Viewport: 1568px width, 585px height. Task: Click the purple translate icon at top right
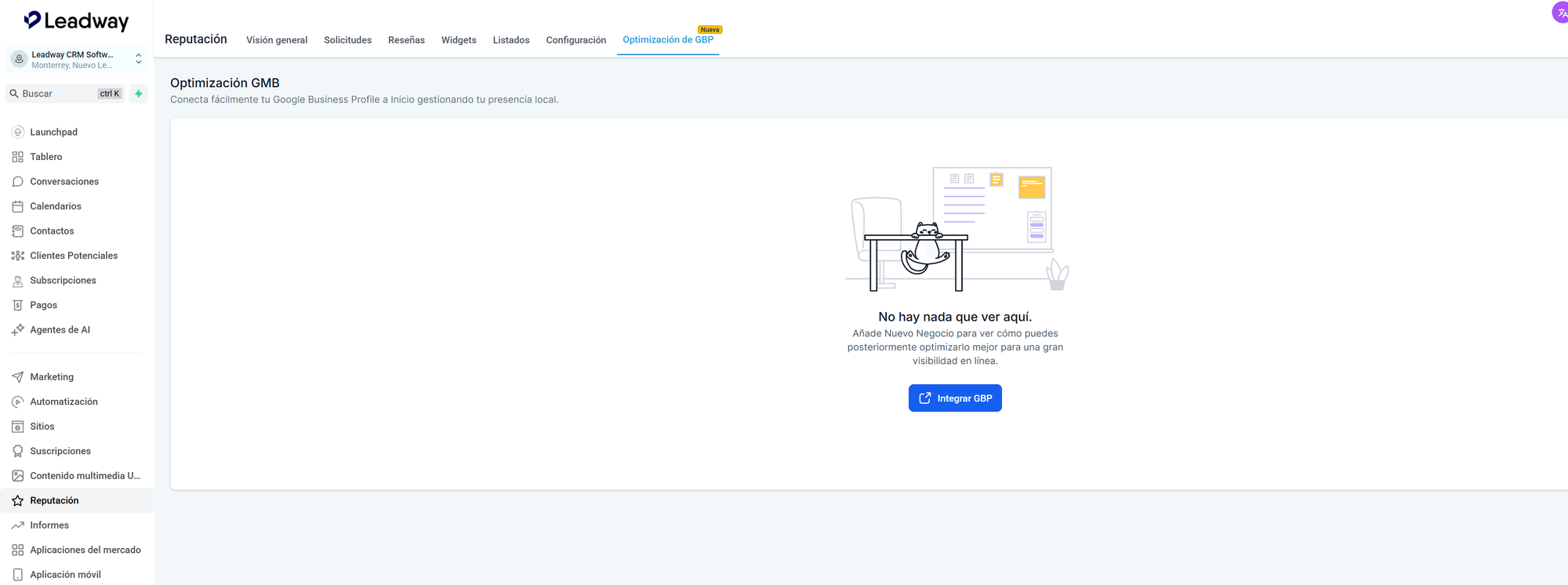(x=1560, y=13)
